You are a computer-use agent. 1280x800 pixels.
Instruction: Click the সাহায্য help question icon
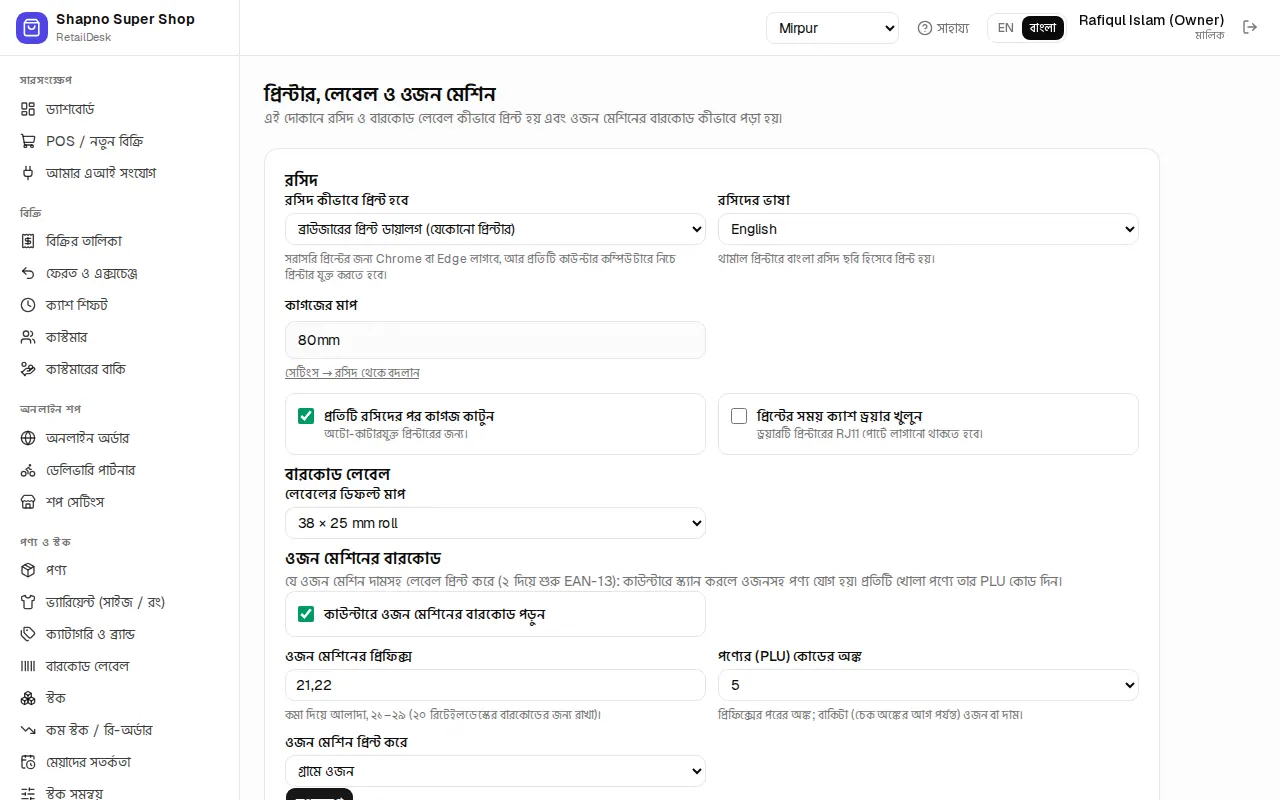click(925, 28)
